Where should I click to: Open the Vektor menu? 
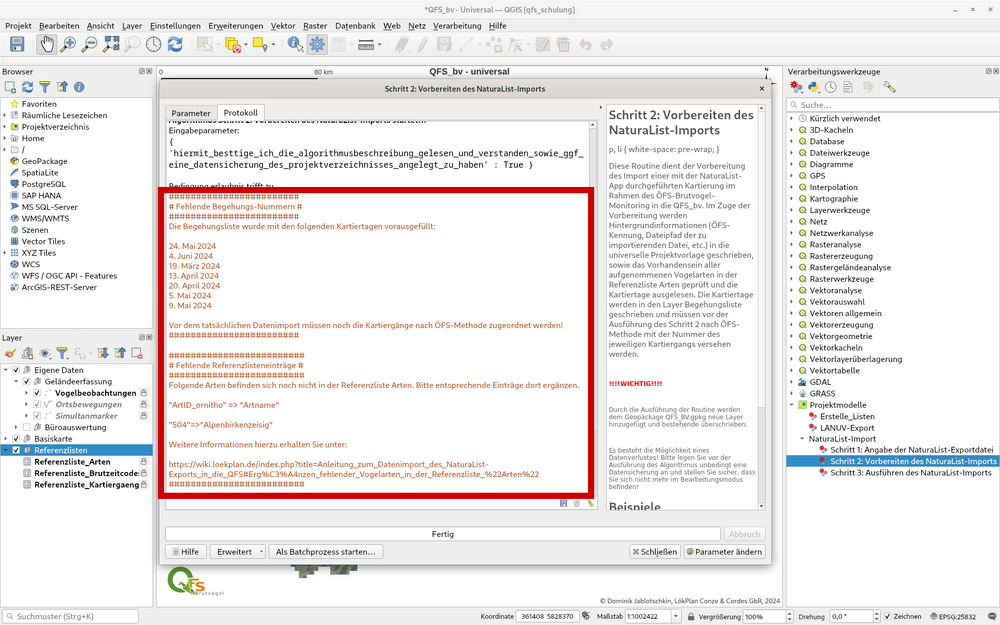tap(283, 26)
